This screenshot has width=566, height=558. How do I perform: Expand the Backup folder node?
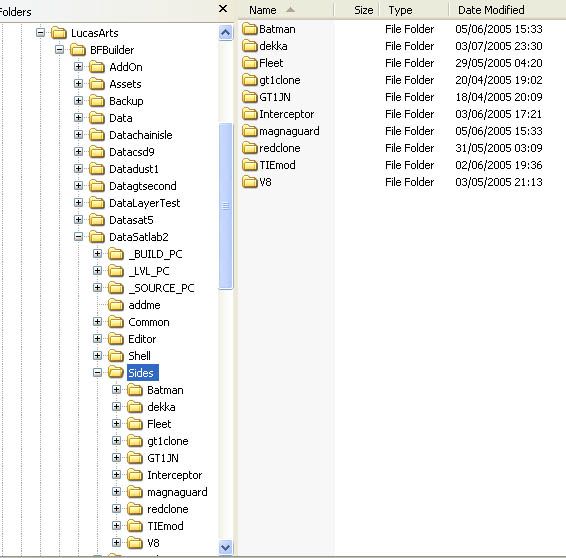[78, 101]
